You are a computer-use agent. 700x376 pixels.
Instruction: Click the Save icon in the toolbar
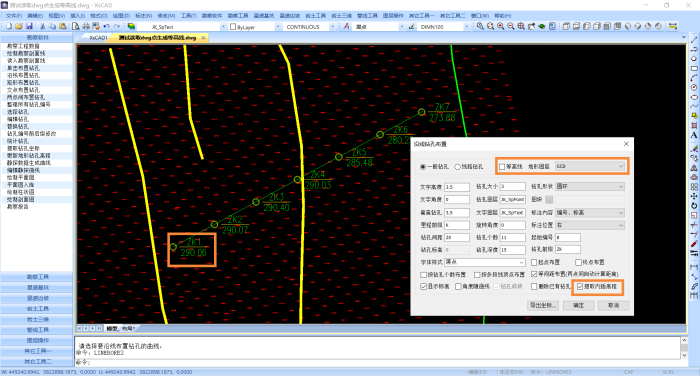pos(29,27)
